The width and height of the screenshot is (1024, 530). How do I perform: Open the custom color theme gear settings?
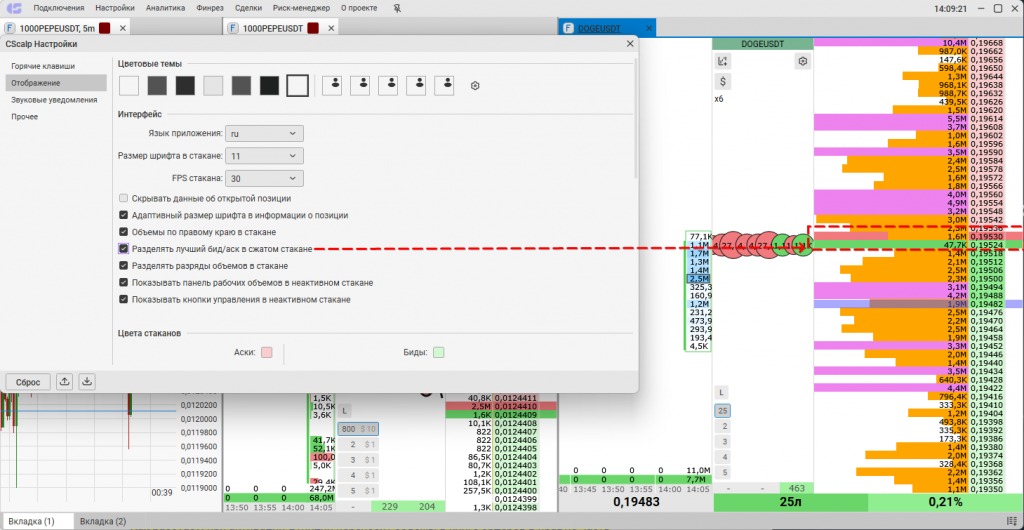point(475,86)
